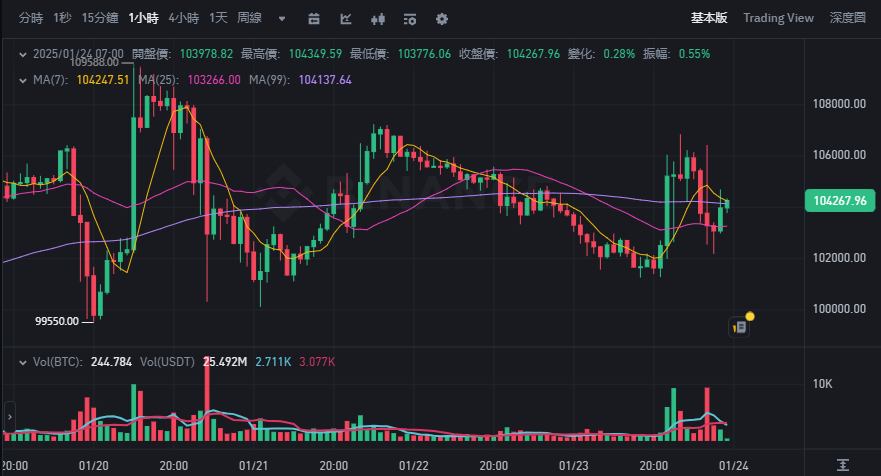Select the candlestick chart type icon
The width and height of the screenshot is (881, 476).
378,19
